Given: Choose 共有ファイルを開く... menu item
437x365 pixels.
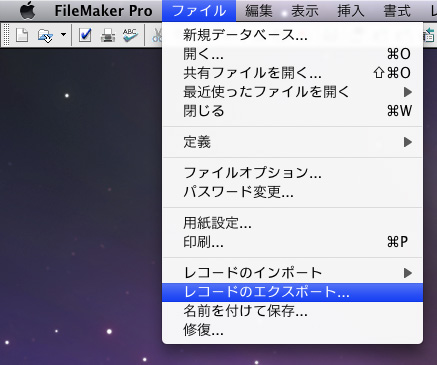Looking at the screenshot, I should pos(292,73).
